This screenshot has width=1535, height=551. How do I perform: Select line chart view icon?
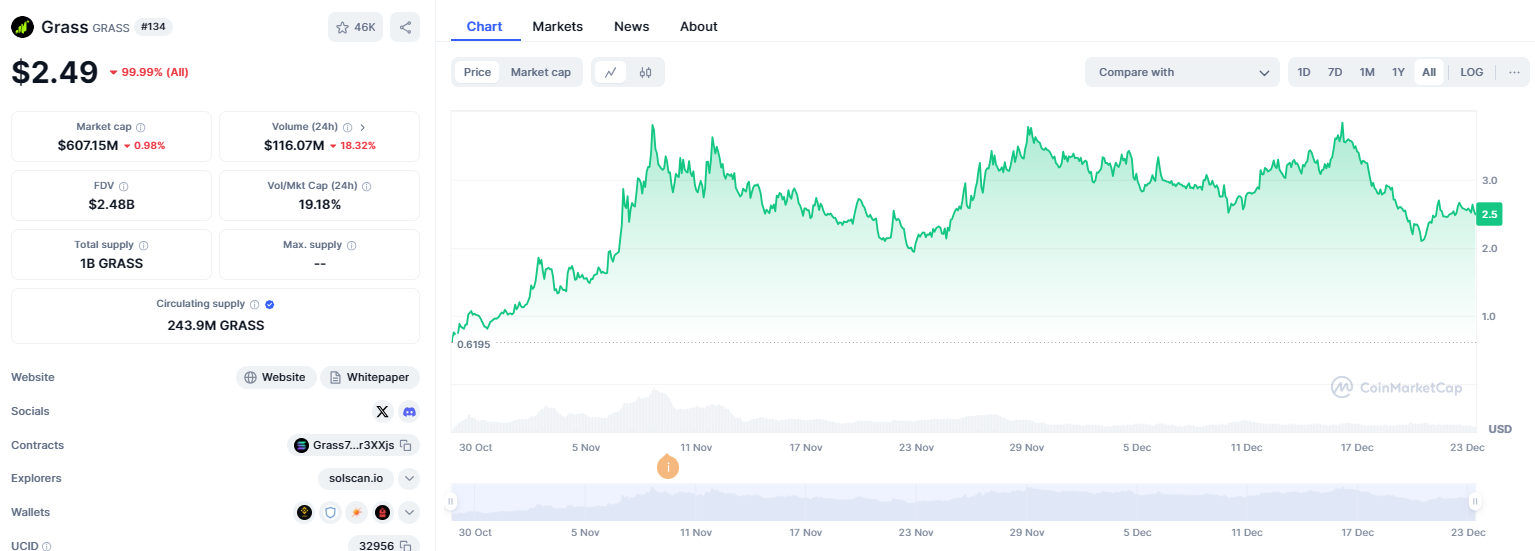pyautogui.click(x=610, y=72)
